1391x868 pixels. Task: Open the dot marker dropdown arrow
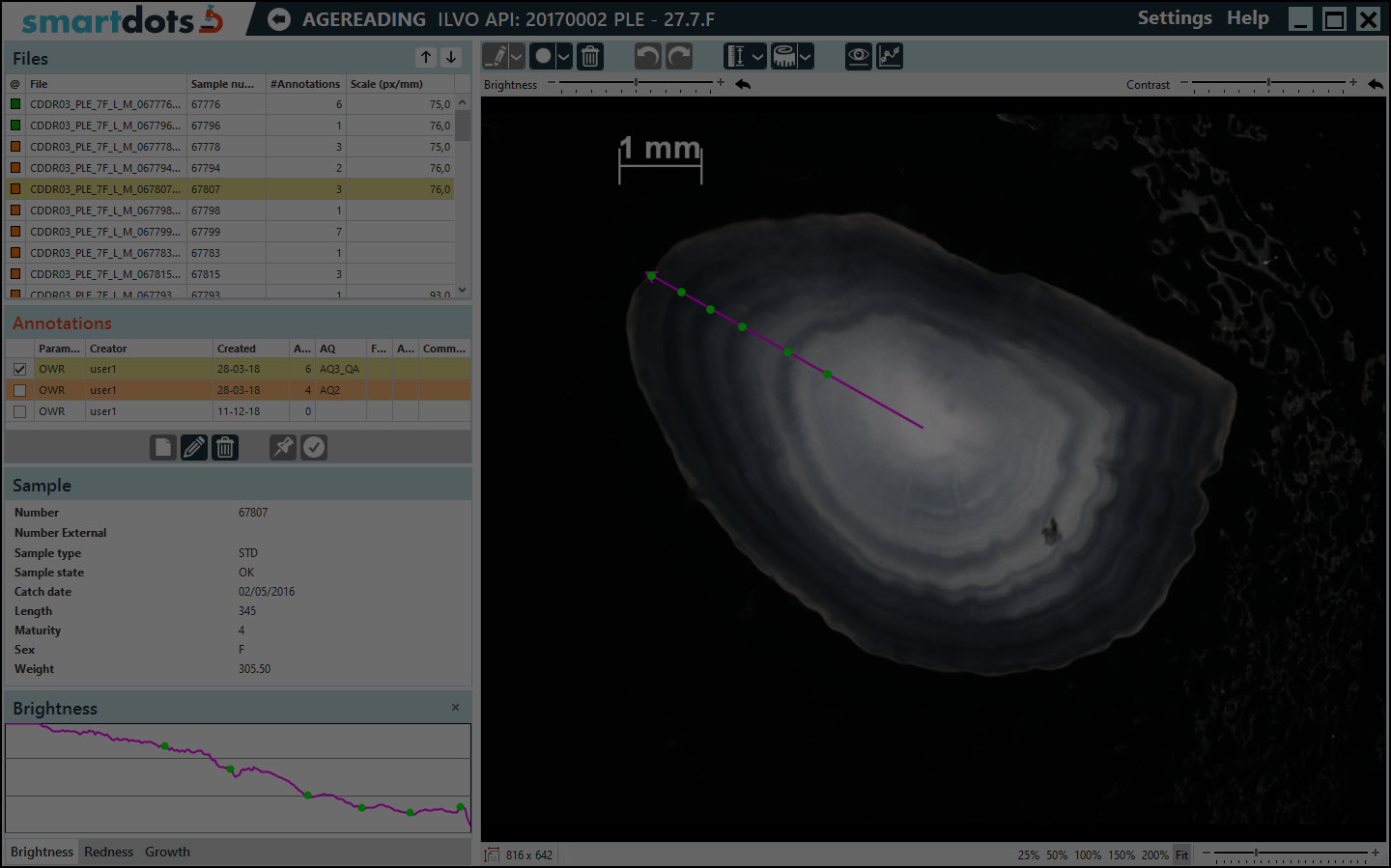(x=563, y=57)
